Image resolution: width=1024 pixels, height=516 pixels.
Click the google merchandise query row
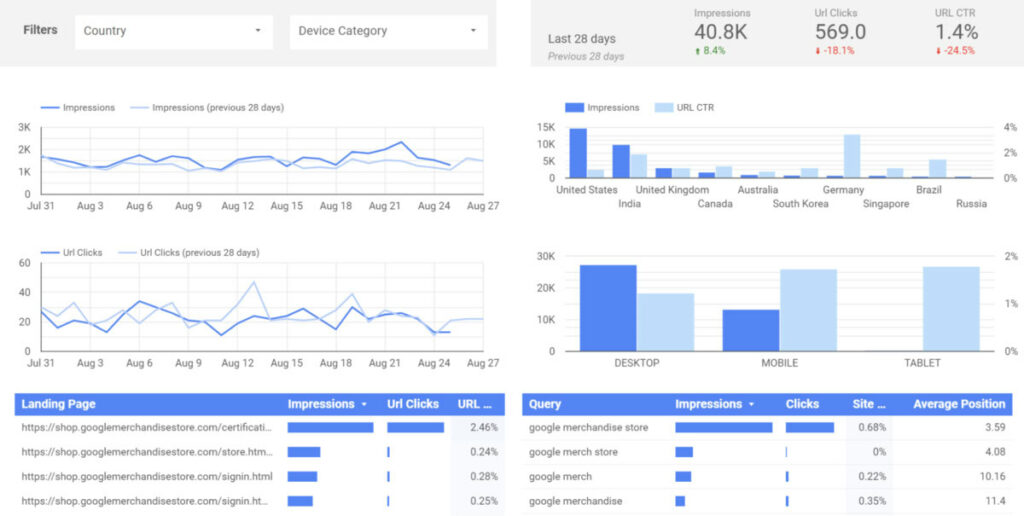pyautogui.click(x=575, y=502)
